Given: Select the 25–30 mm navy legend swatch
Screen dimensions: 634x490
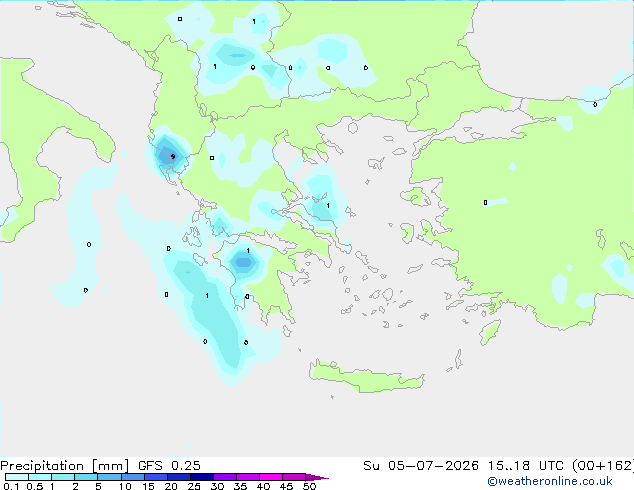Looking at the screenshot, I should click(201, 477).
